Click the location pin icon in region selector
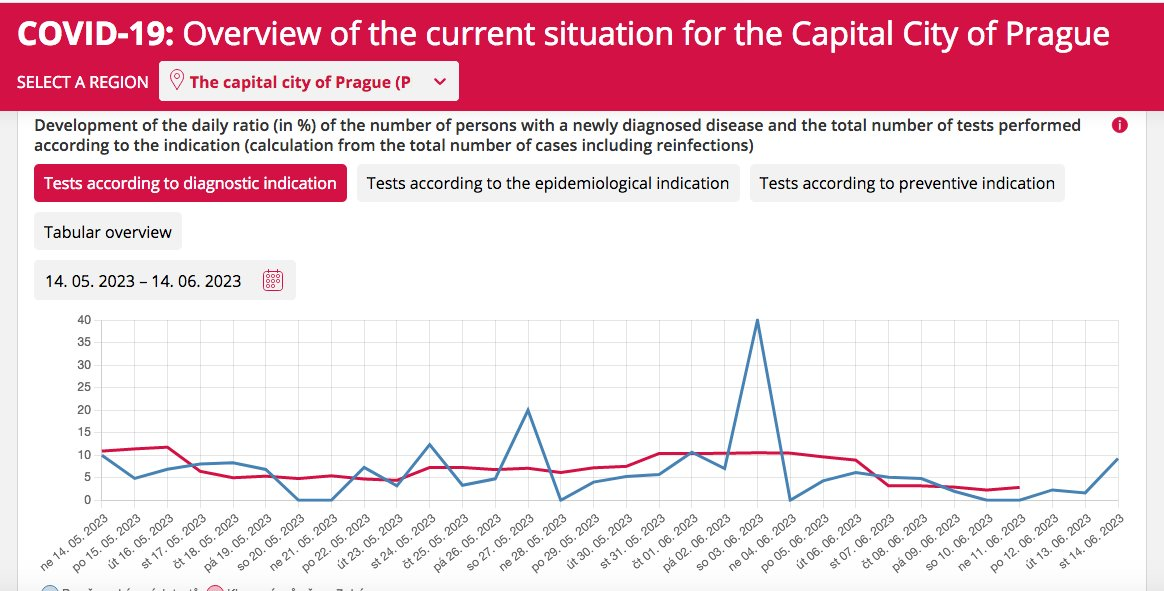The width and height of the screenshot is (1164, 591). (x=177, y=81)
